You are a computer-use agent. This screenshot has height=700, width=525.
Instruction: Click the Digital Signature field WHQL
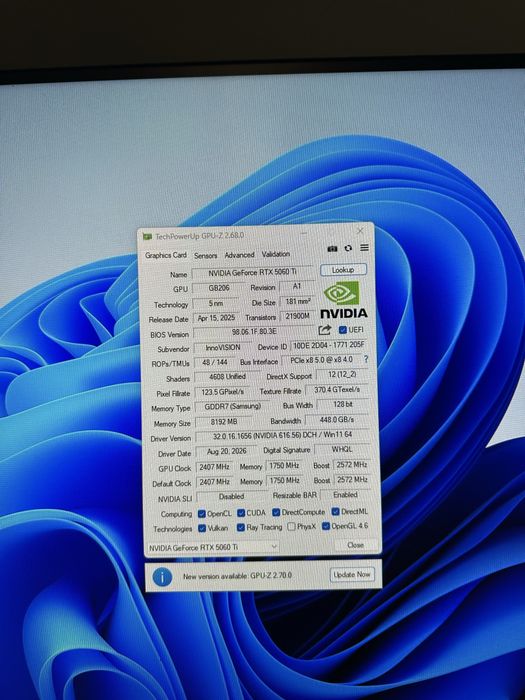(342, 450)
